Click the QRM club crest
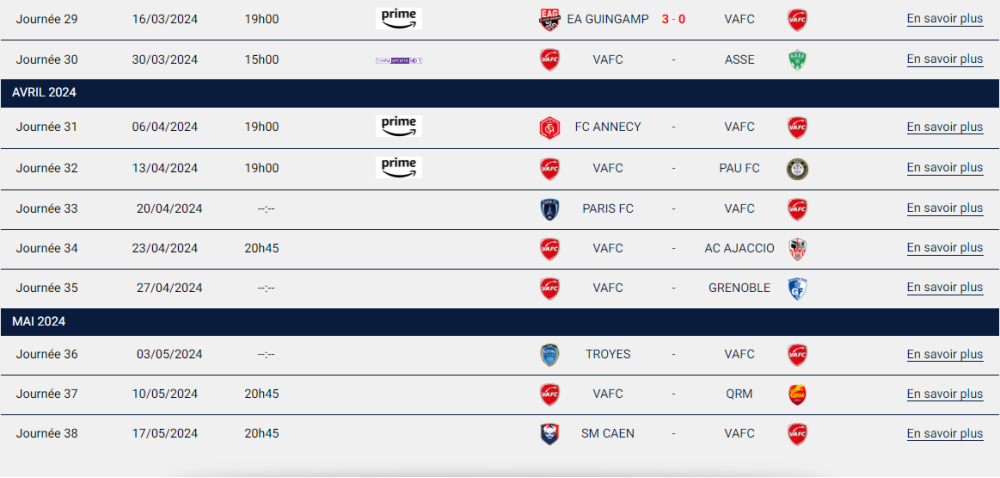Viewport: 1000px width, 478px height. tap(797, 394)
